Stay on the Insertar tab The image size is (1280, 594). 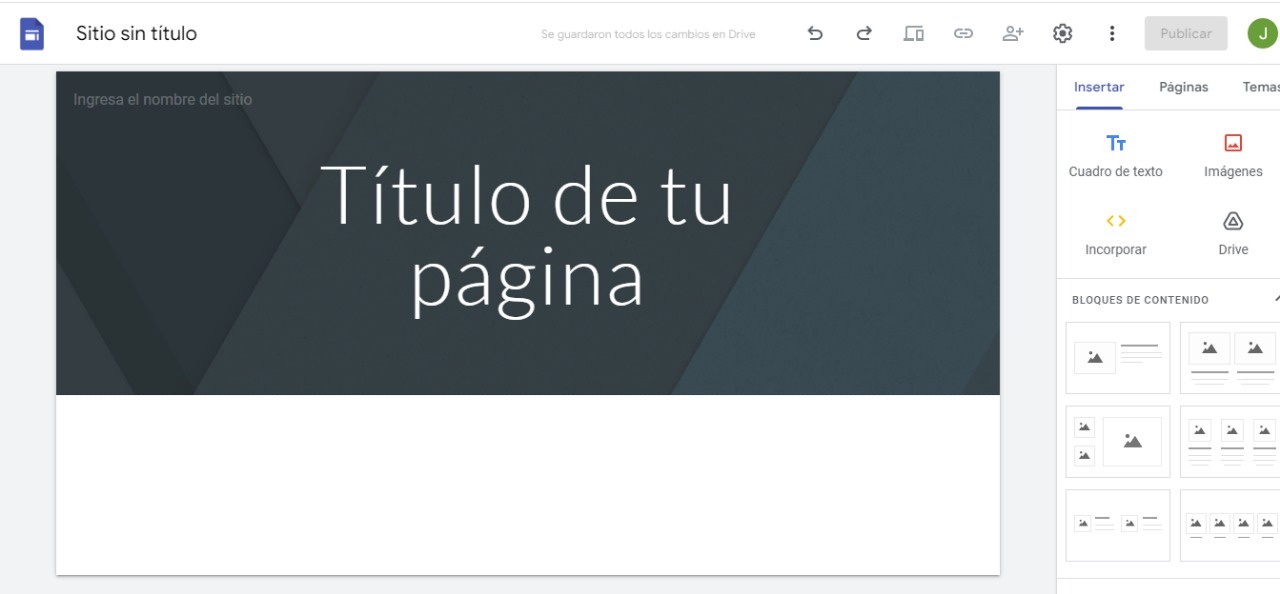click(x=1098, y=87)
